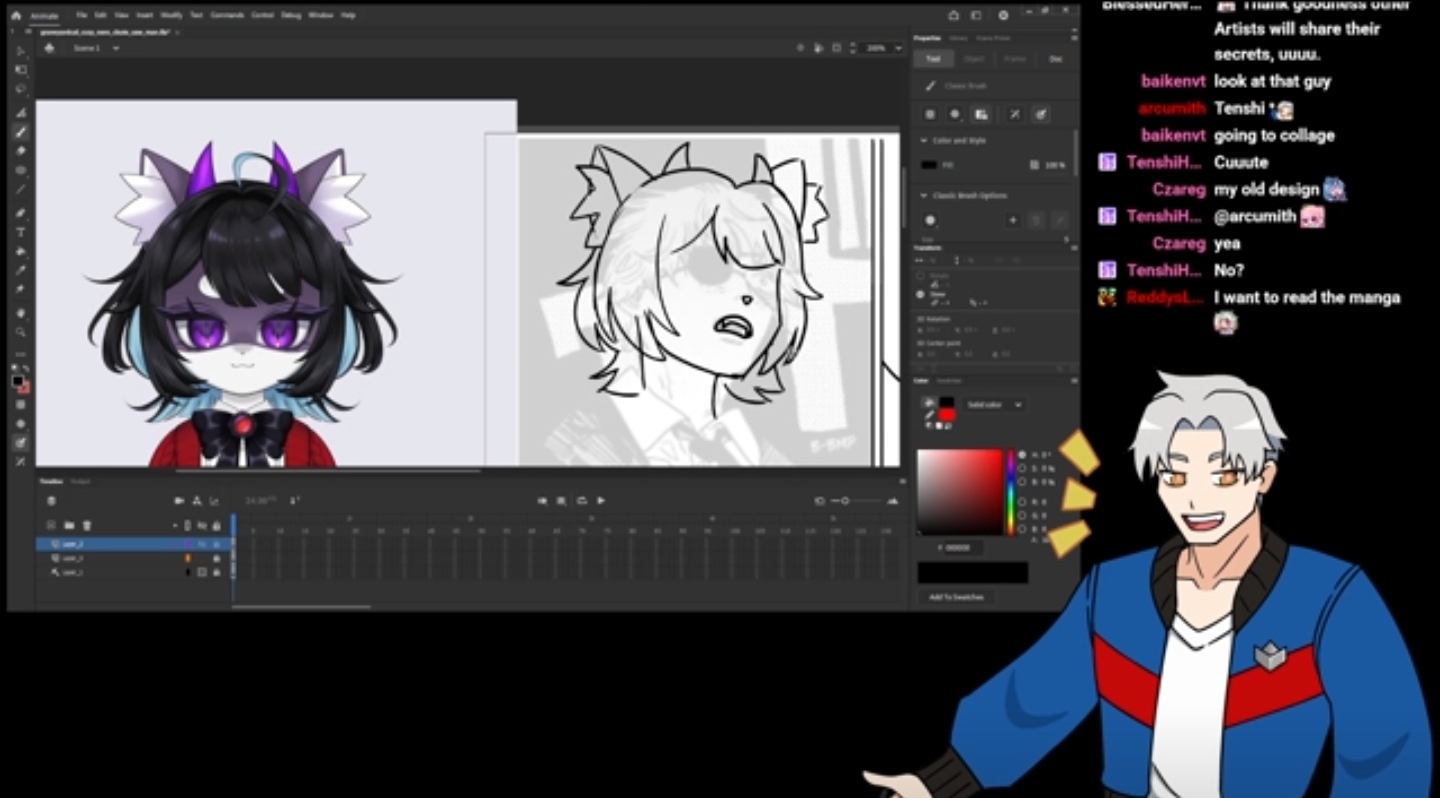Click the chat message "Cuuute"
1440x798 pixels.
tap(1241, 162)
